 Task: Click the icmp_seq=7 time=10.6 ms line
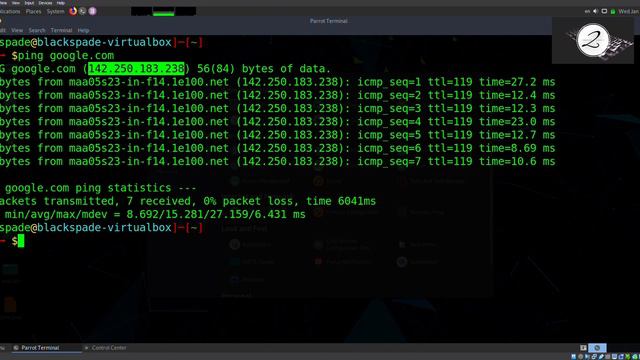[278, 161]
